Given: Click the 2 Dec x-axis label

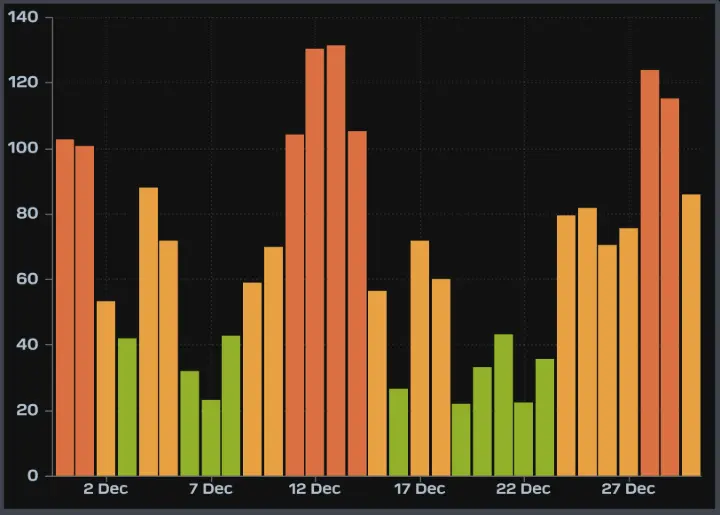Looking at the screenshot, I should coord(105,489).
